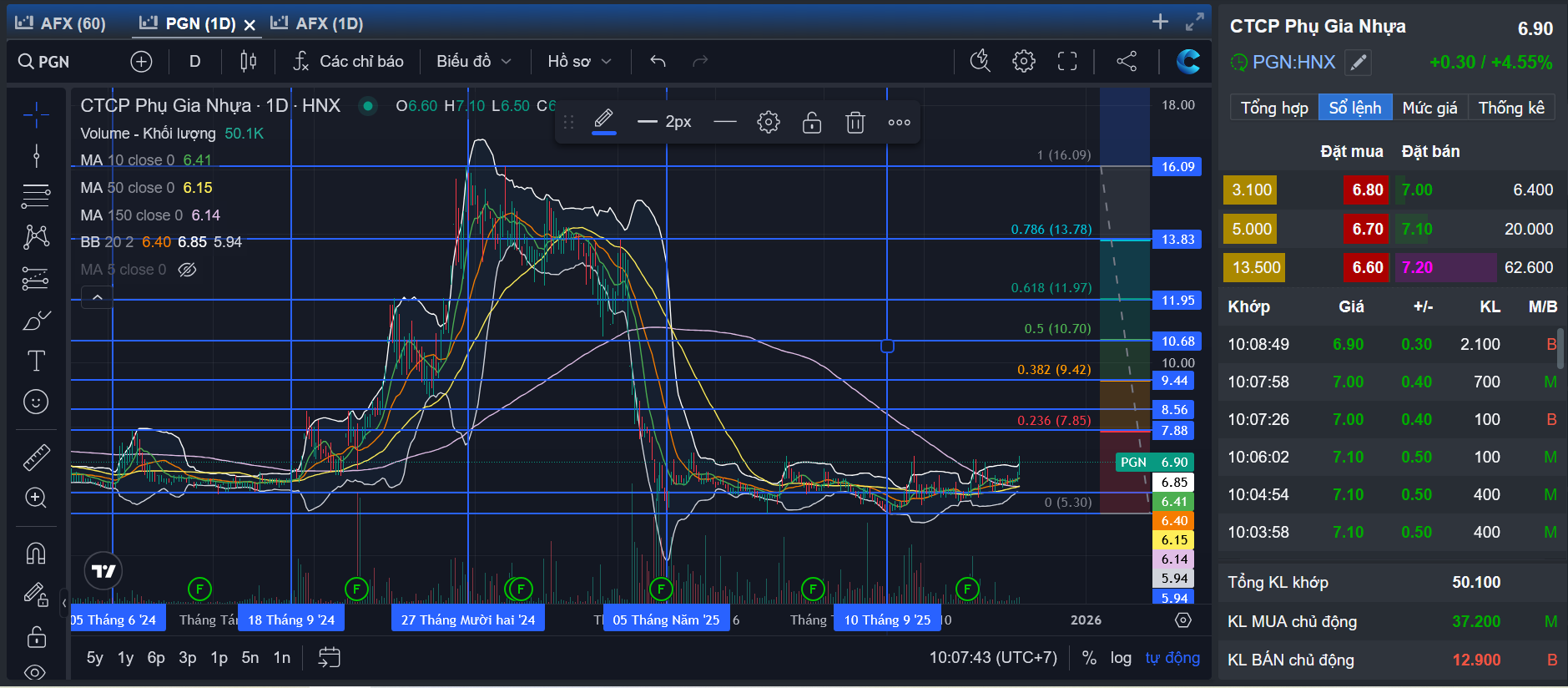Edit PGN:HNX symbol with pencil icon
Screen dimensions: 1568x688
pos(1359,63)
